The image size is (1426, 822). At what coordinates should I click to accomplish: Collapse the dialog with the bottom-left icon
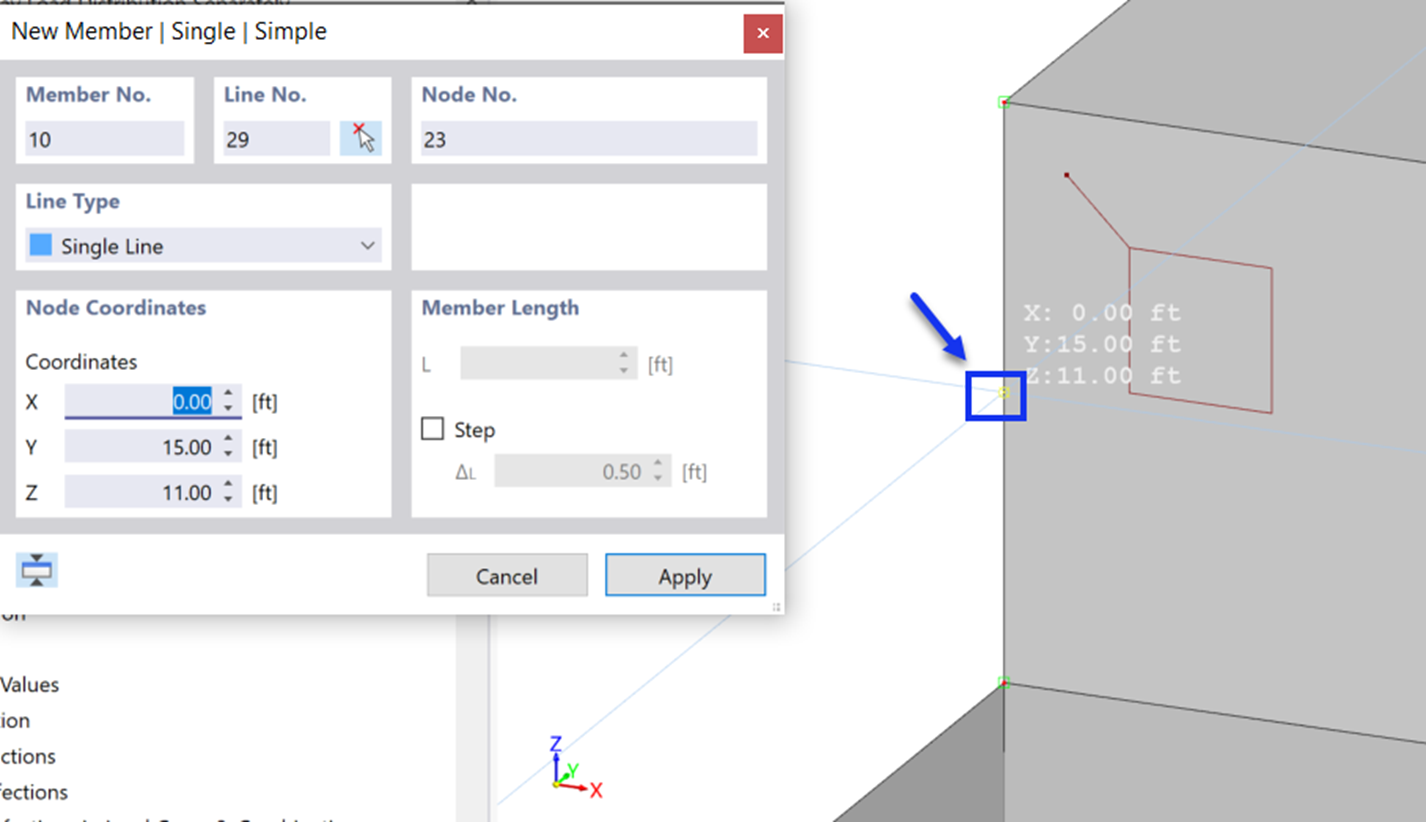[x=36, y=568]
